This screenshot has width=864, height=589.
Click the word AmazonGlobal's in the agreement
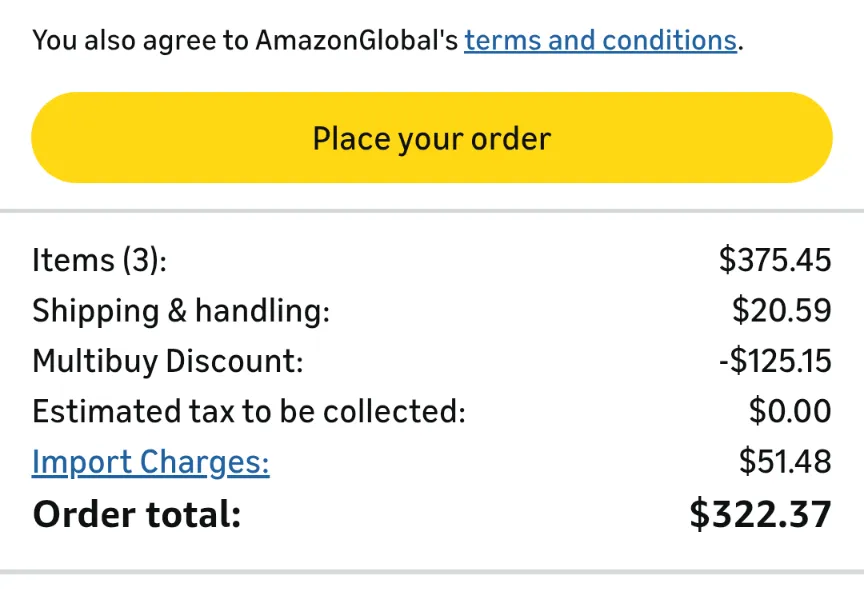pyautogui.click(x=357, y=41)
